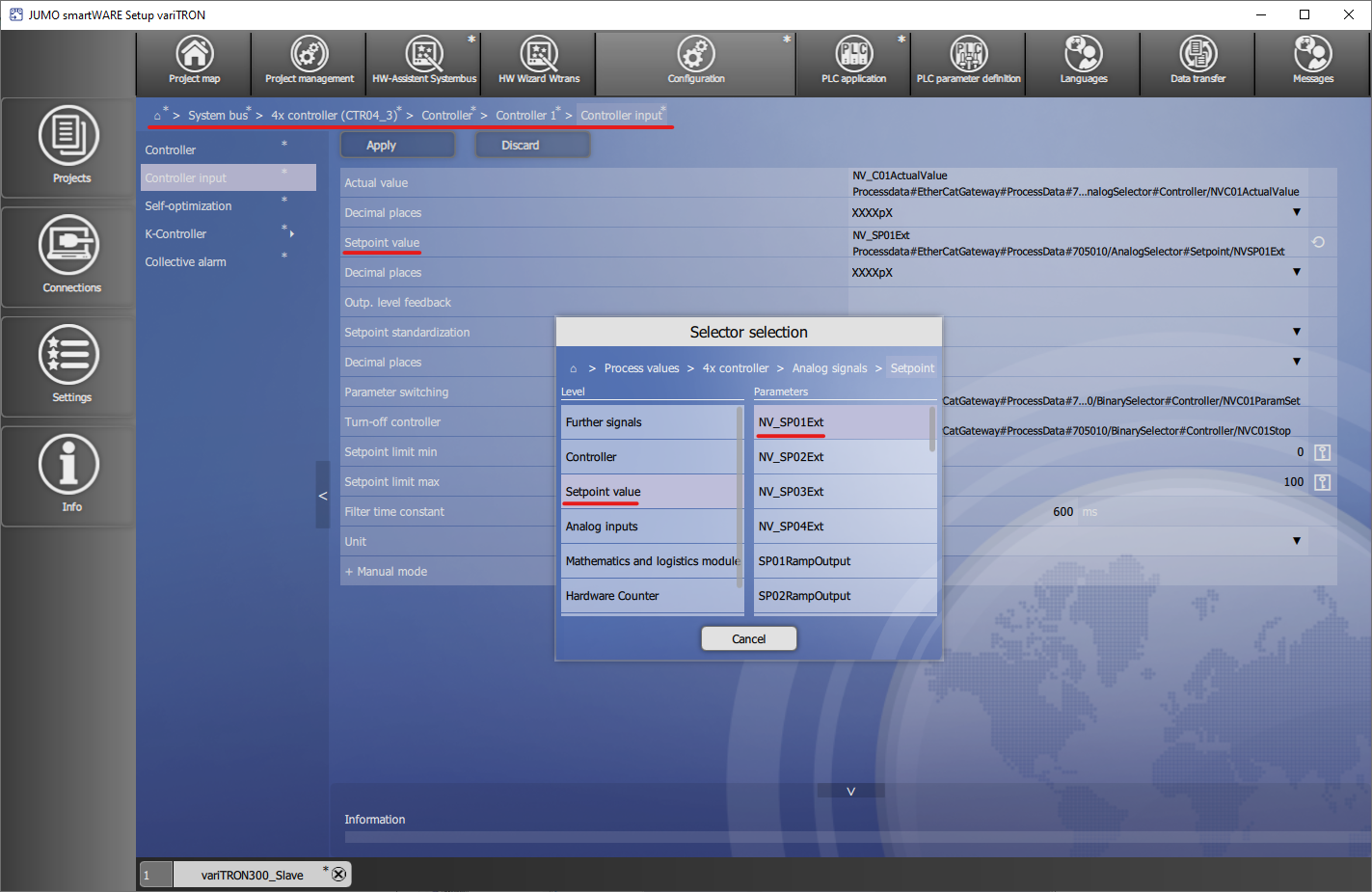Close the variTRON300_Slave project tab
The height and width of the screenshot is (892, 1372).
pos(338,874)
